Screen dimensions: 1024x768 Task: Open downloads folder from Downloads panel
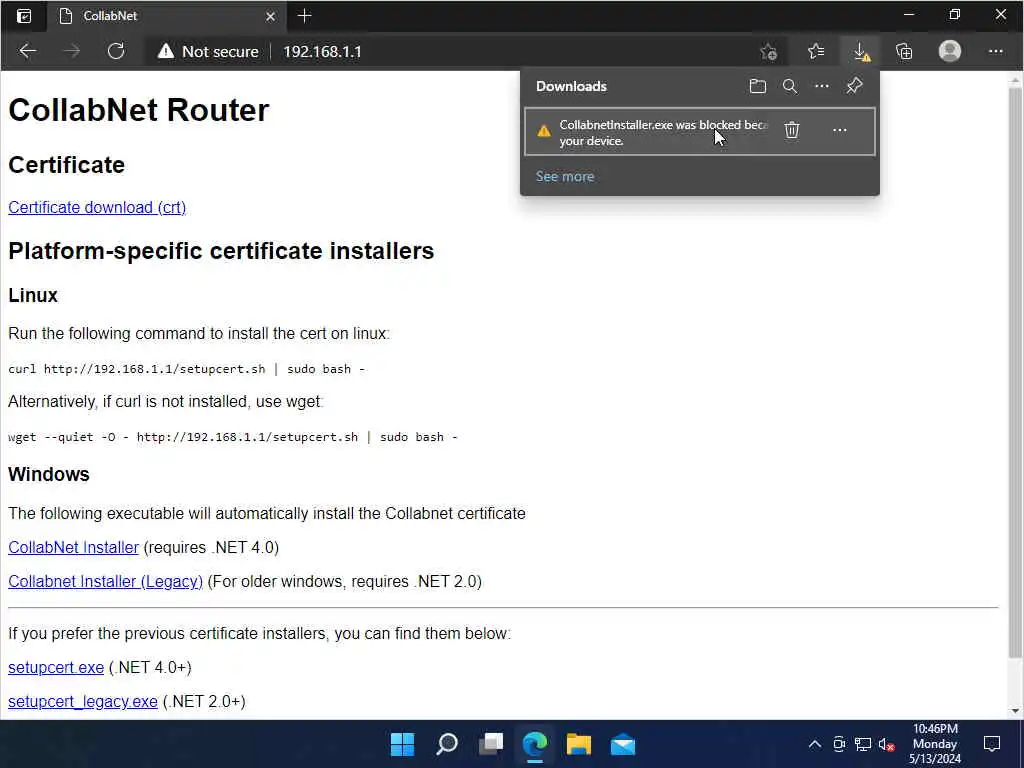(x=758, y=86)
